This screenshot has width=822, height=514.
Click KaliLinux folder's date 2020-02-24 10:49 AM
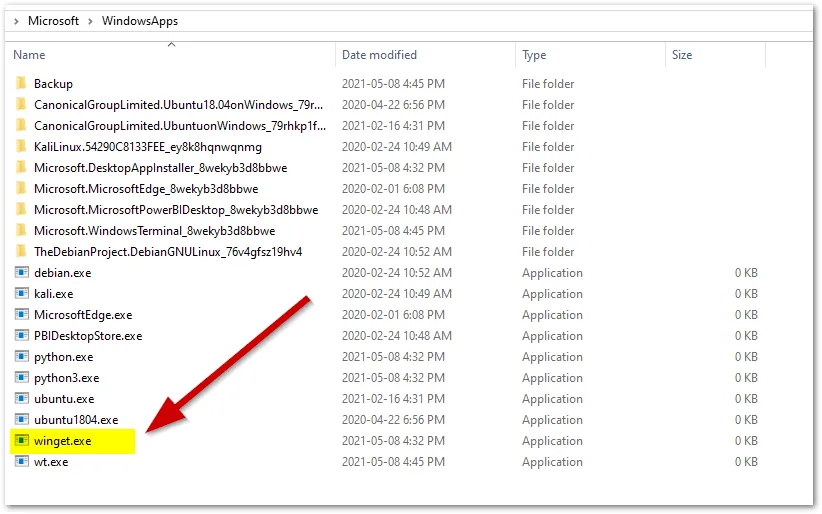click(397, 147)
